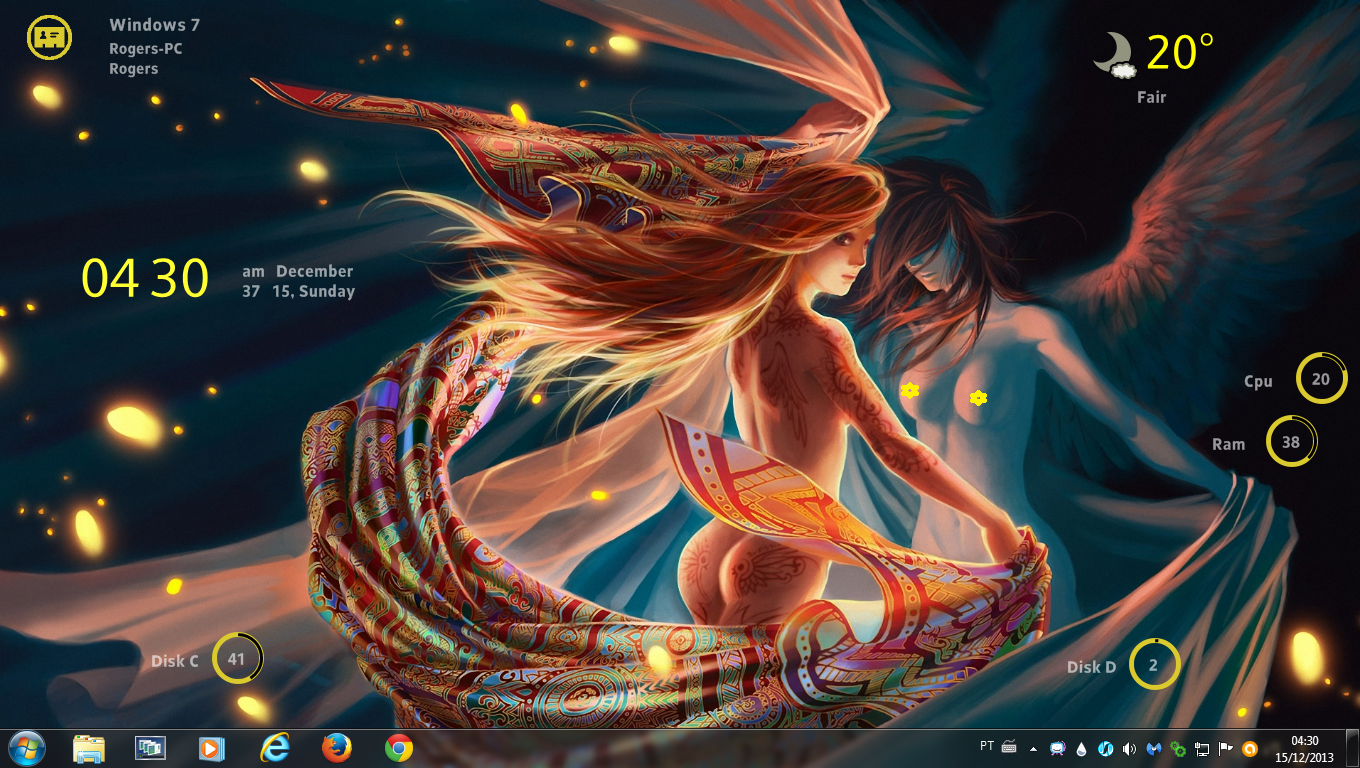Click the 'December' month text
The height and width of the screenshot is (768, 1360).
[x=315, y=271]
